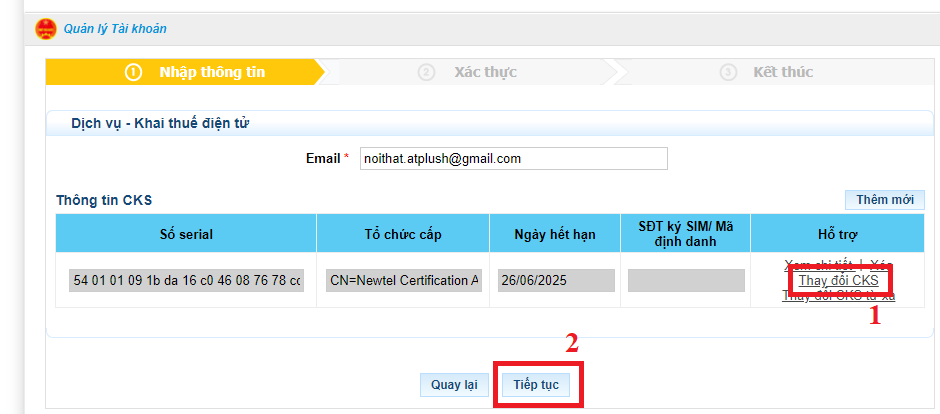This screenshot has height=414, width=940.
Task: Focus the Email input field
Action: coord(512,159)
